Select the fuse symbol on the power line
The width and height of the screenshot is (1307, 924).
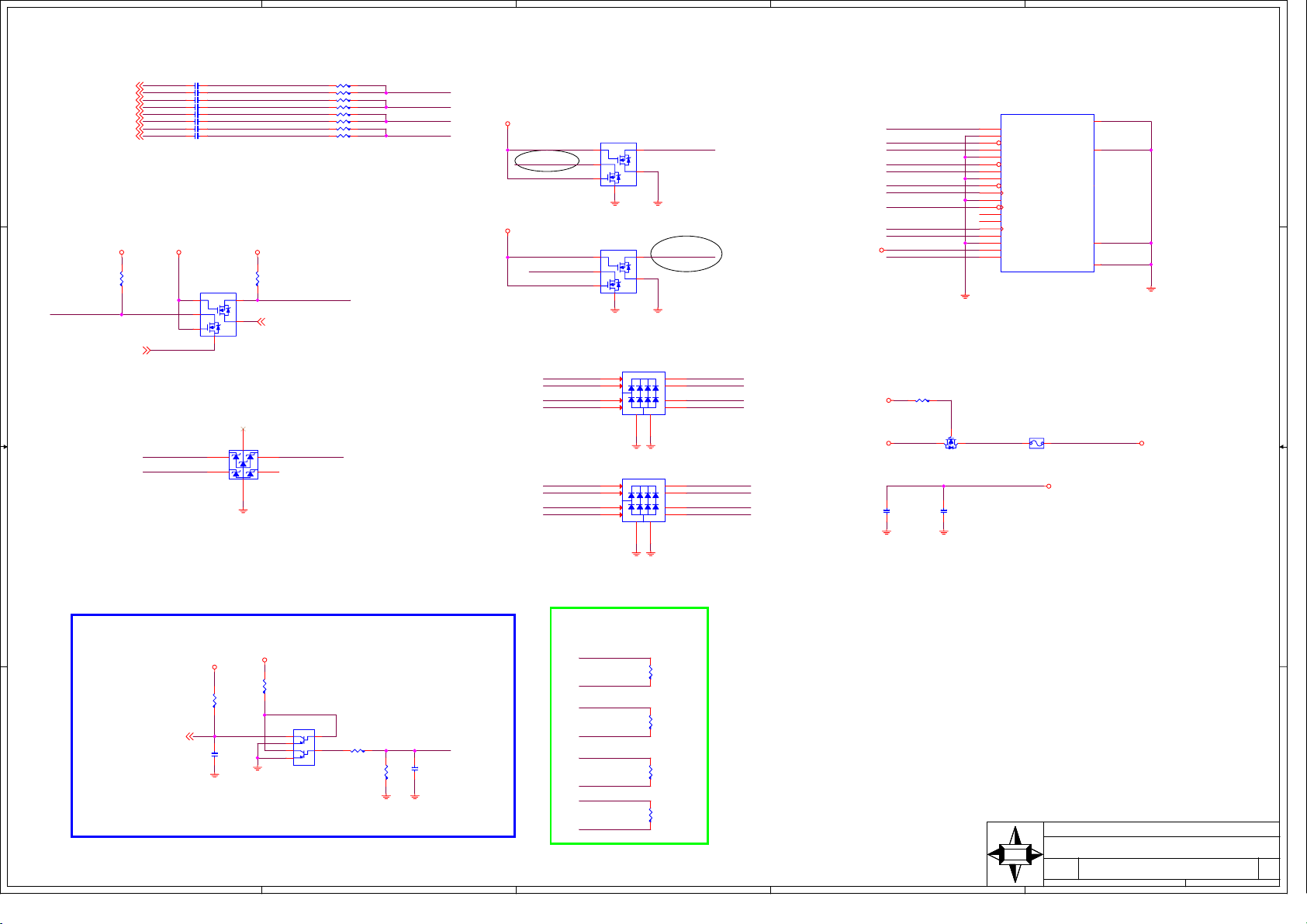(1036, 443)
